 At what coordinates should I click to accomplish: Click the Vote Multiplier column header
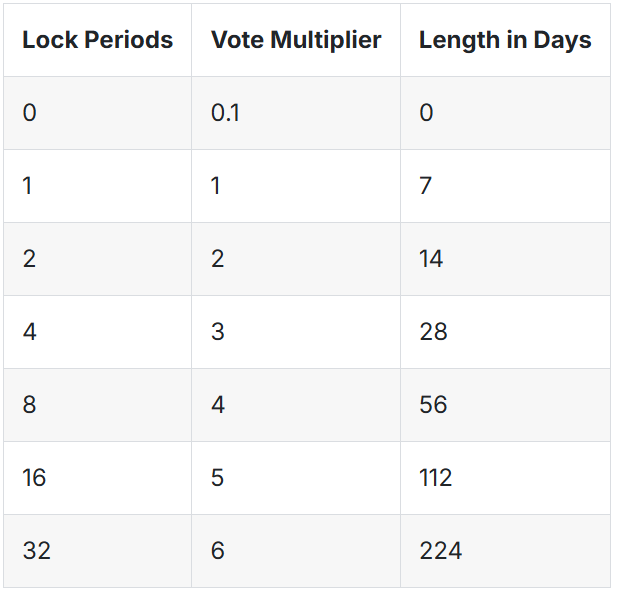(x=296, y=40)
